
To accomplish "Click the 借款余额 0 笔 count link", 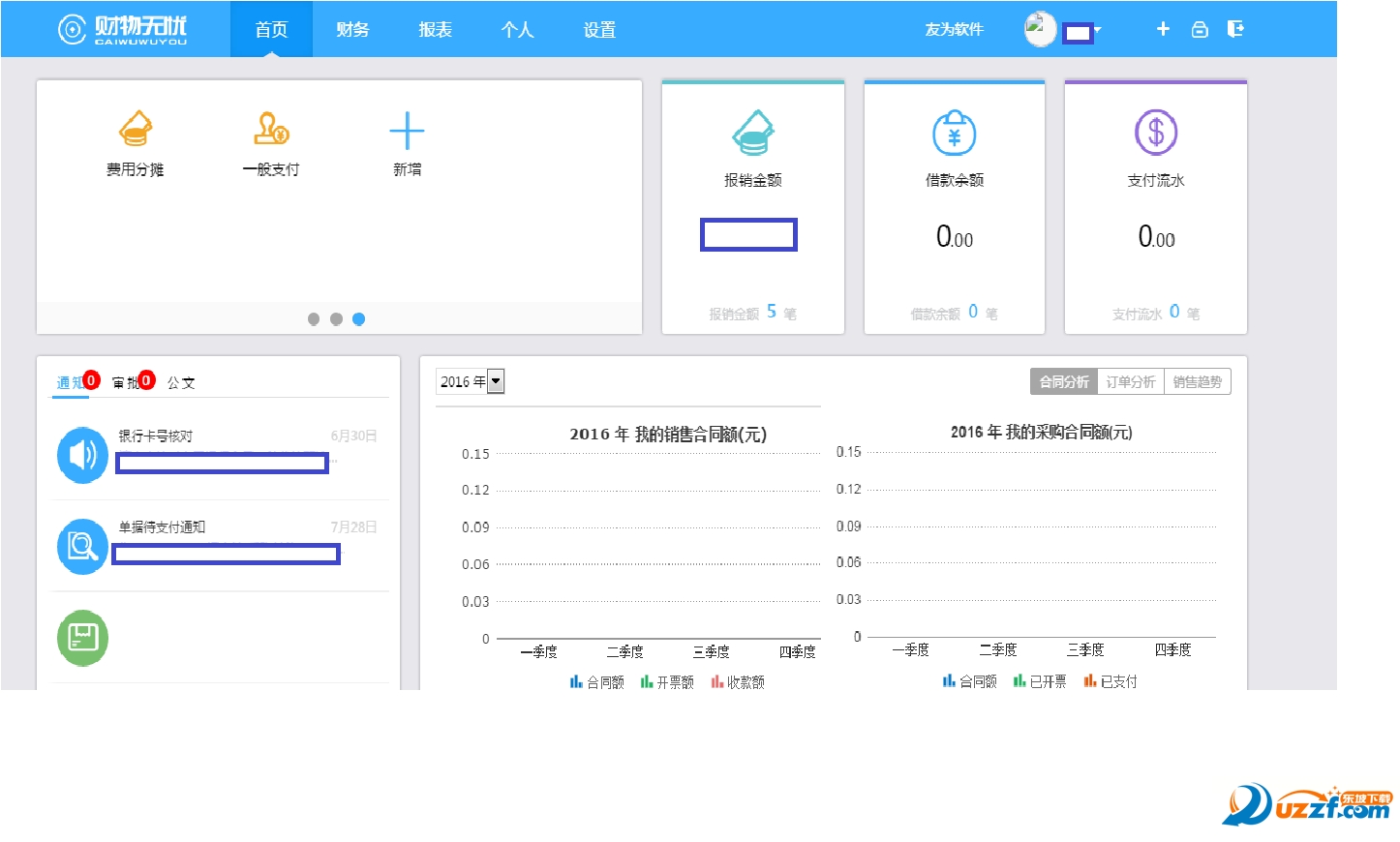I will 955,313.
